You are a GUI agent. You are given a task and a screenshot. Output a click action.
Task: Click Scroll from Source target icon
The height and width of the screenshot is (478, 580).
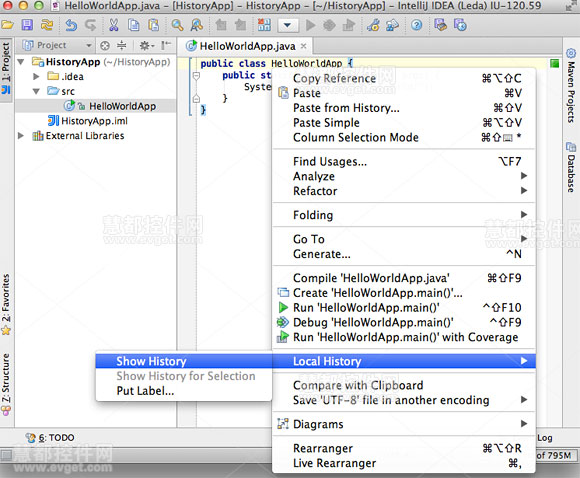tap(105, 46)
